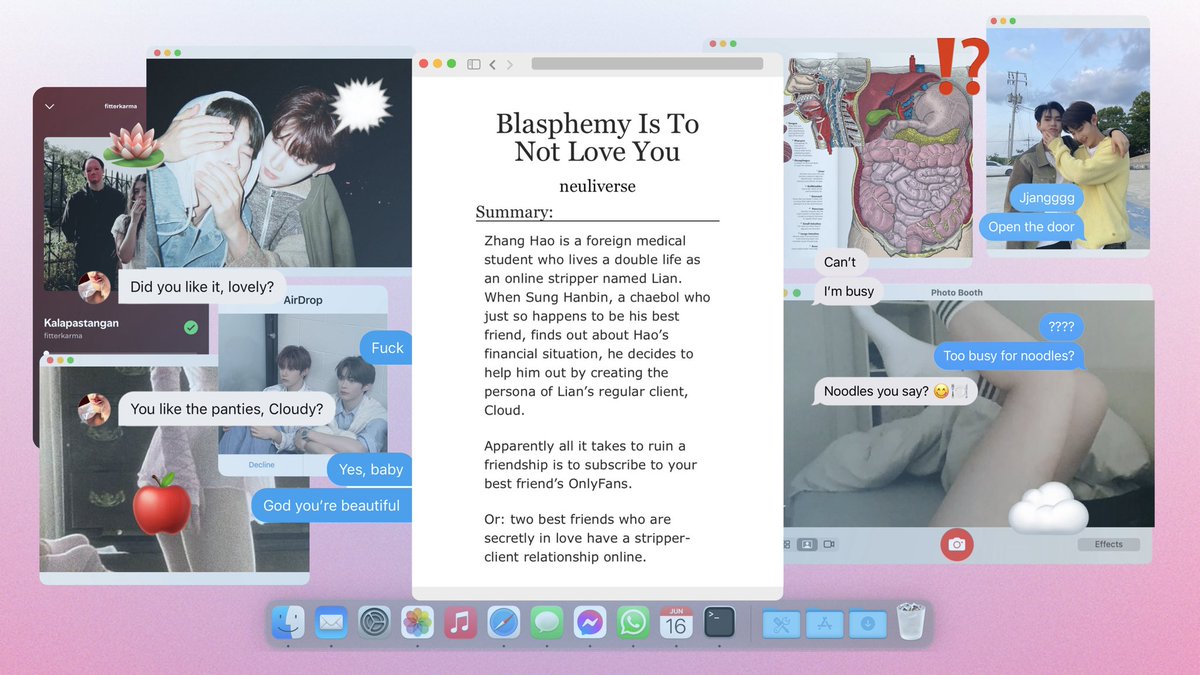
Task: Open Messenger from the dock
Action: click(x=589, y=623)
